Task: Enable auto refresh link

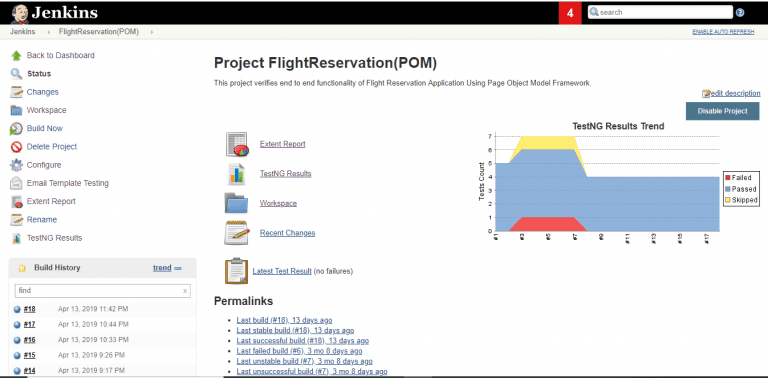Action: [722, 32]
